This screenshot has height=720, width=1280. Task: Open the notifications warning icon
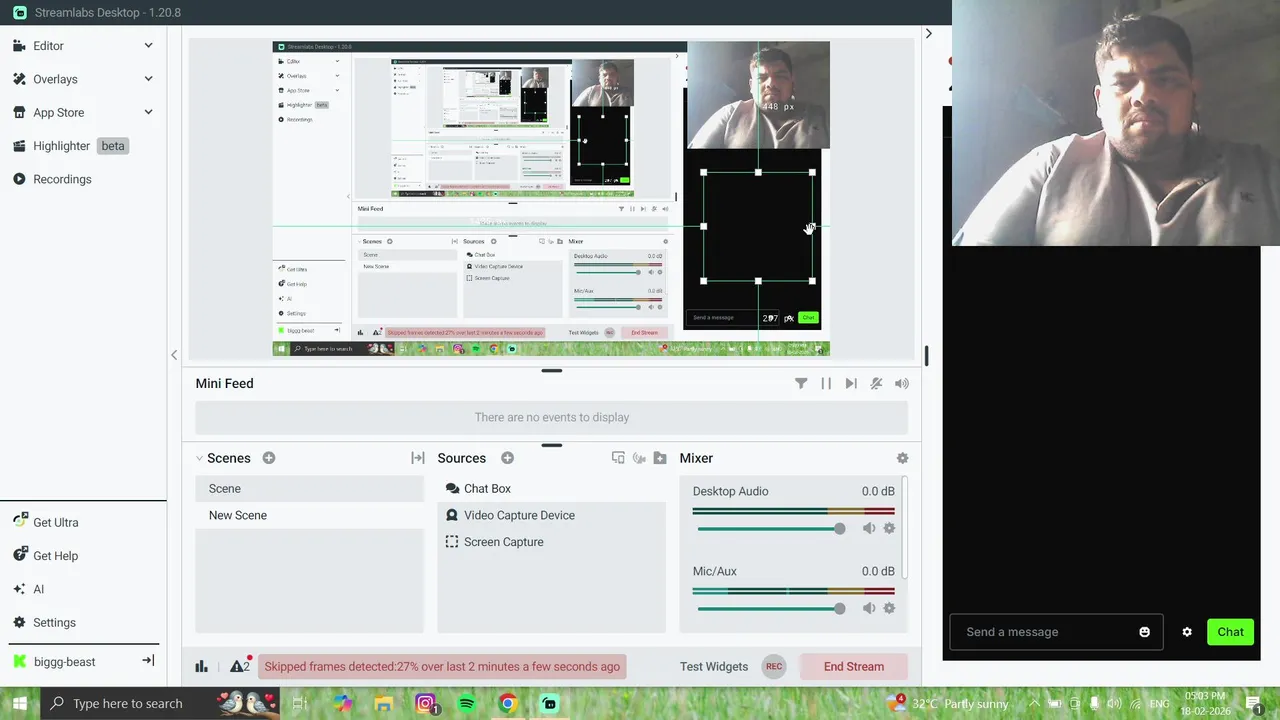240,665
